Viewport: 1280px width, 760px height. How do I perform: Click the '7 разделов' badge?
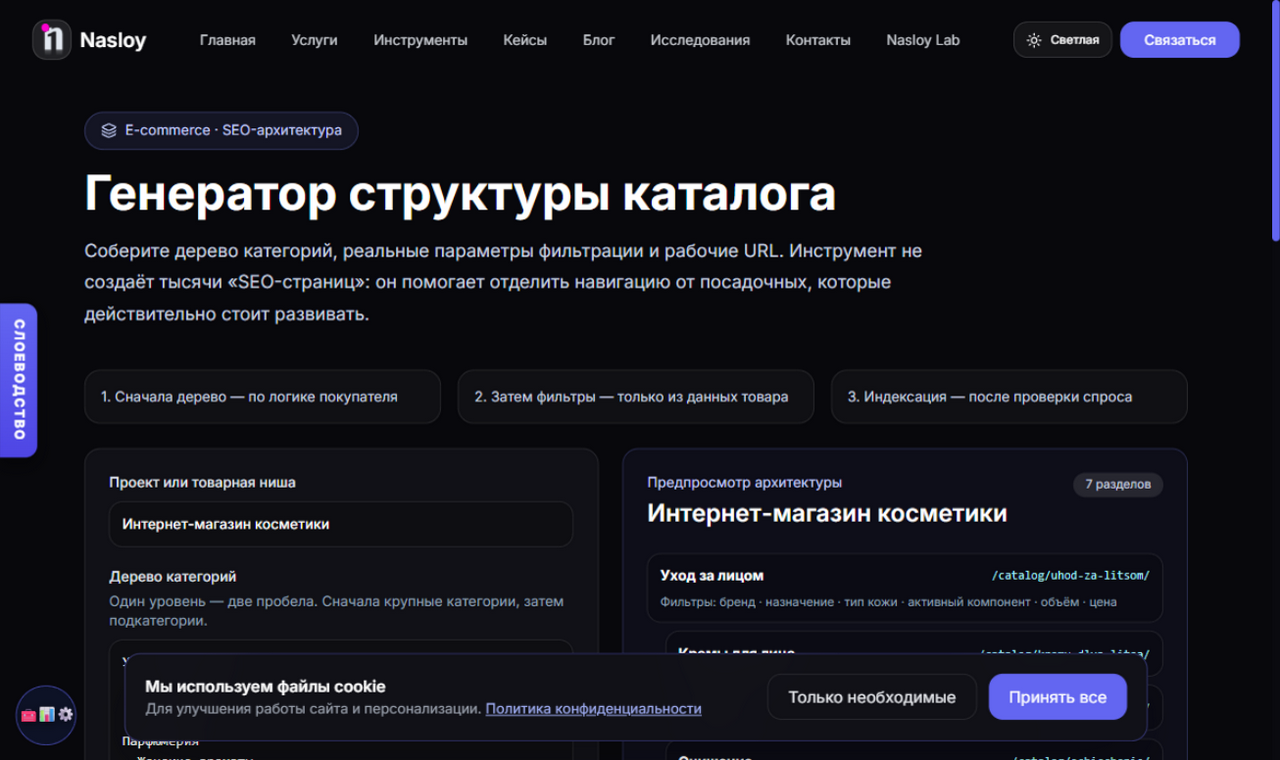[1118, 484]
